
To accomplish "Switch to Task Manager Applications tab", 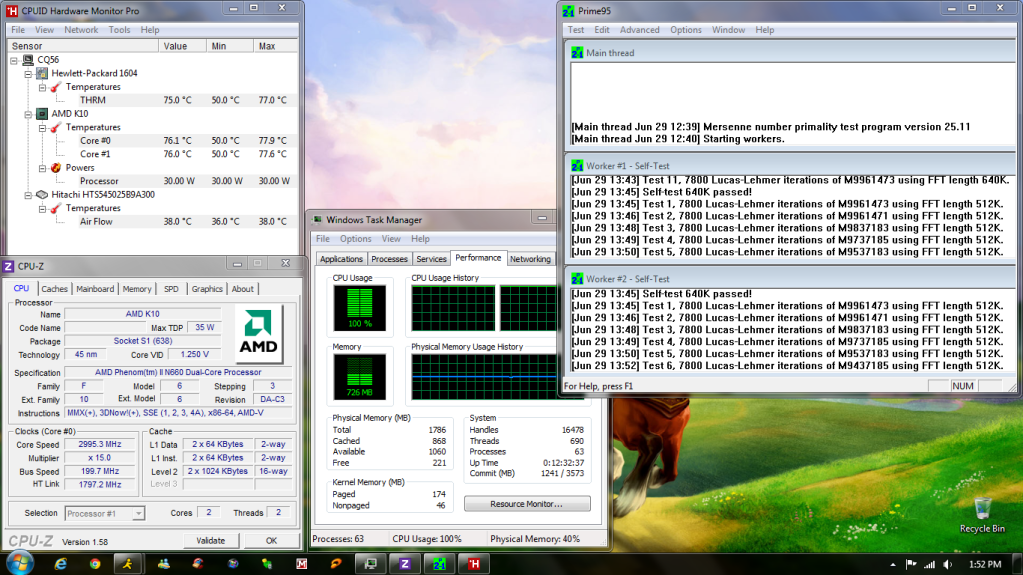I will (341, 259).
